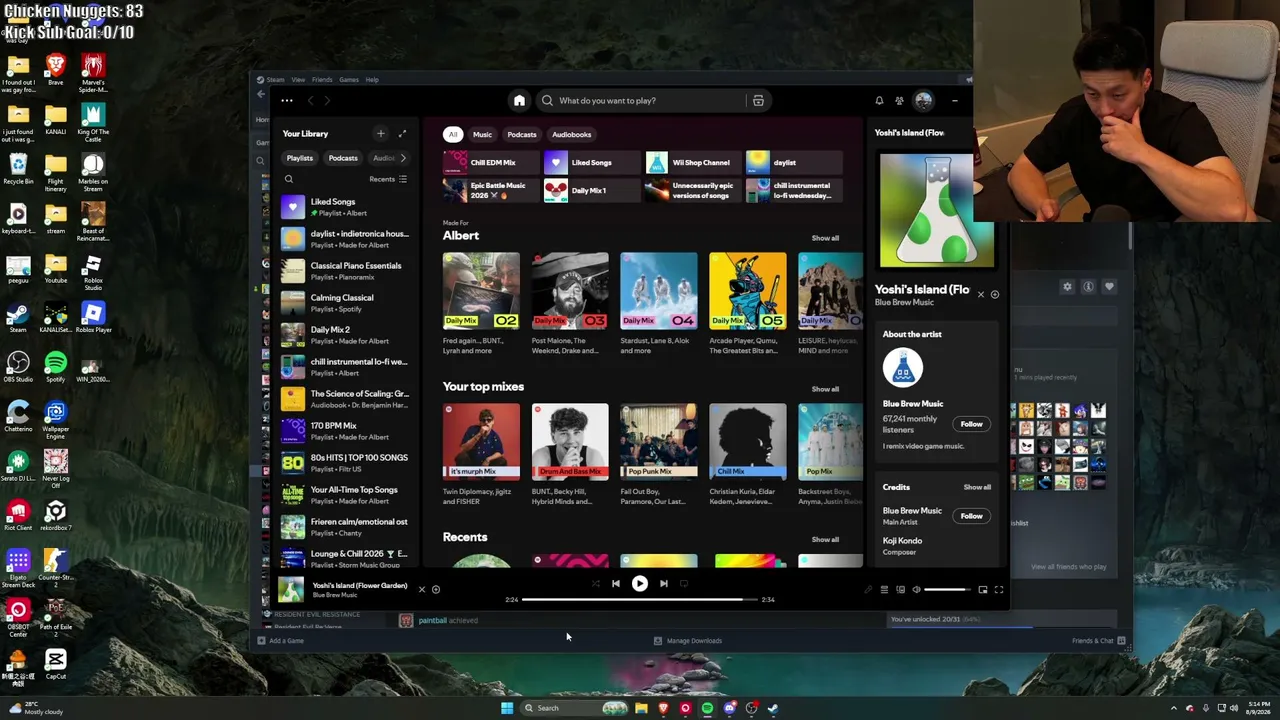Skip to the previous track

pyautogui.click(x=615, y=584)
